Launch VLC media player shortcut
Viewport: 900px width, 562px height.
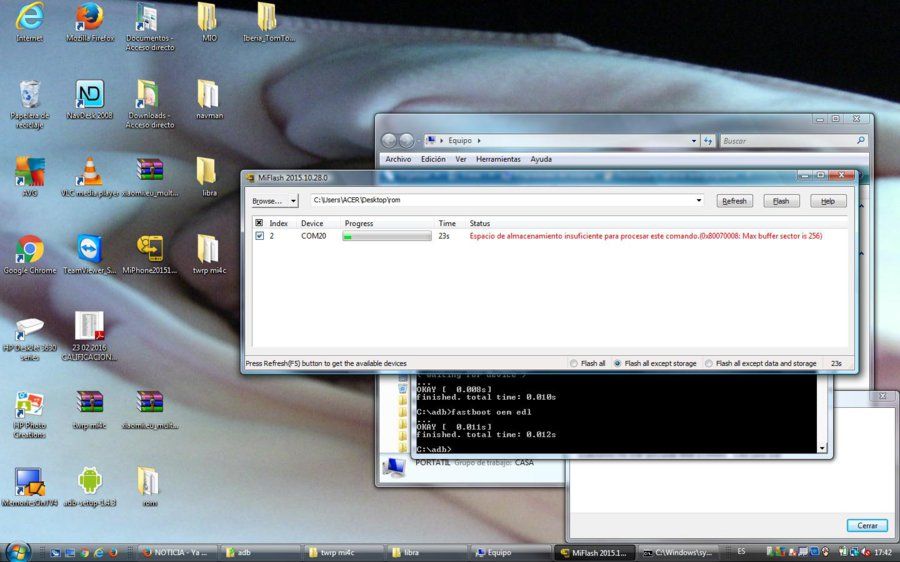tap(90, 177)
